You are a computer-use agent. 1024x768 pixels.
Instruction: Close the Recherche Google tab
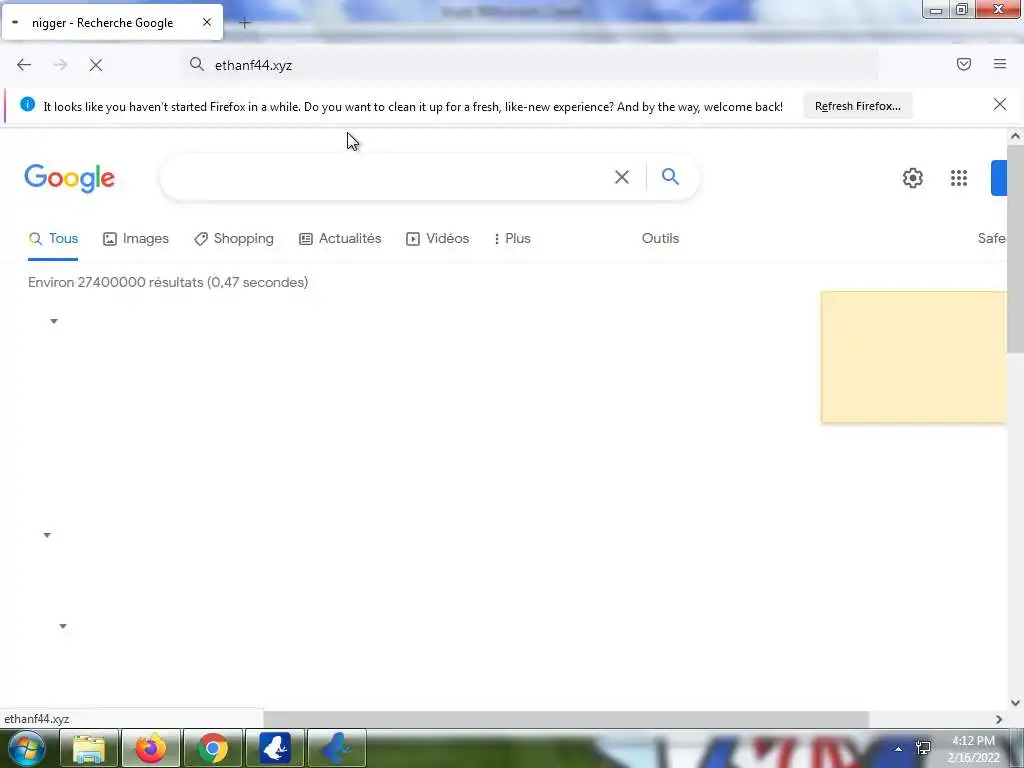(x=207, y=22)
